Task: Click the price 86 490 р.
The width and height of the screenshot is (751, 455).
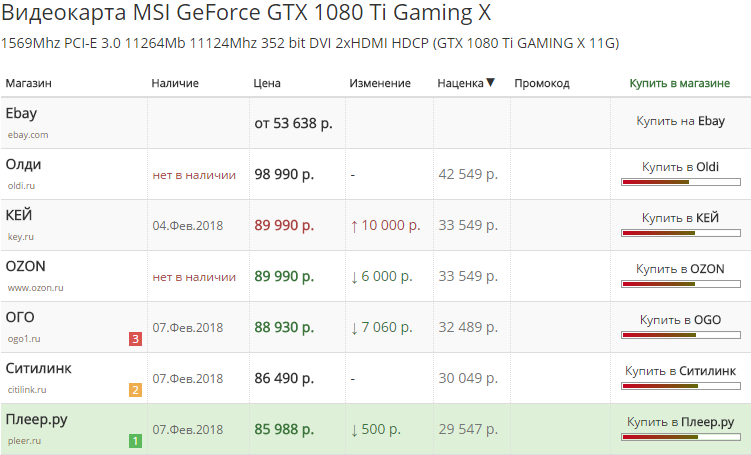Action: [284, 378]
